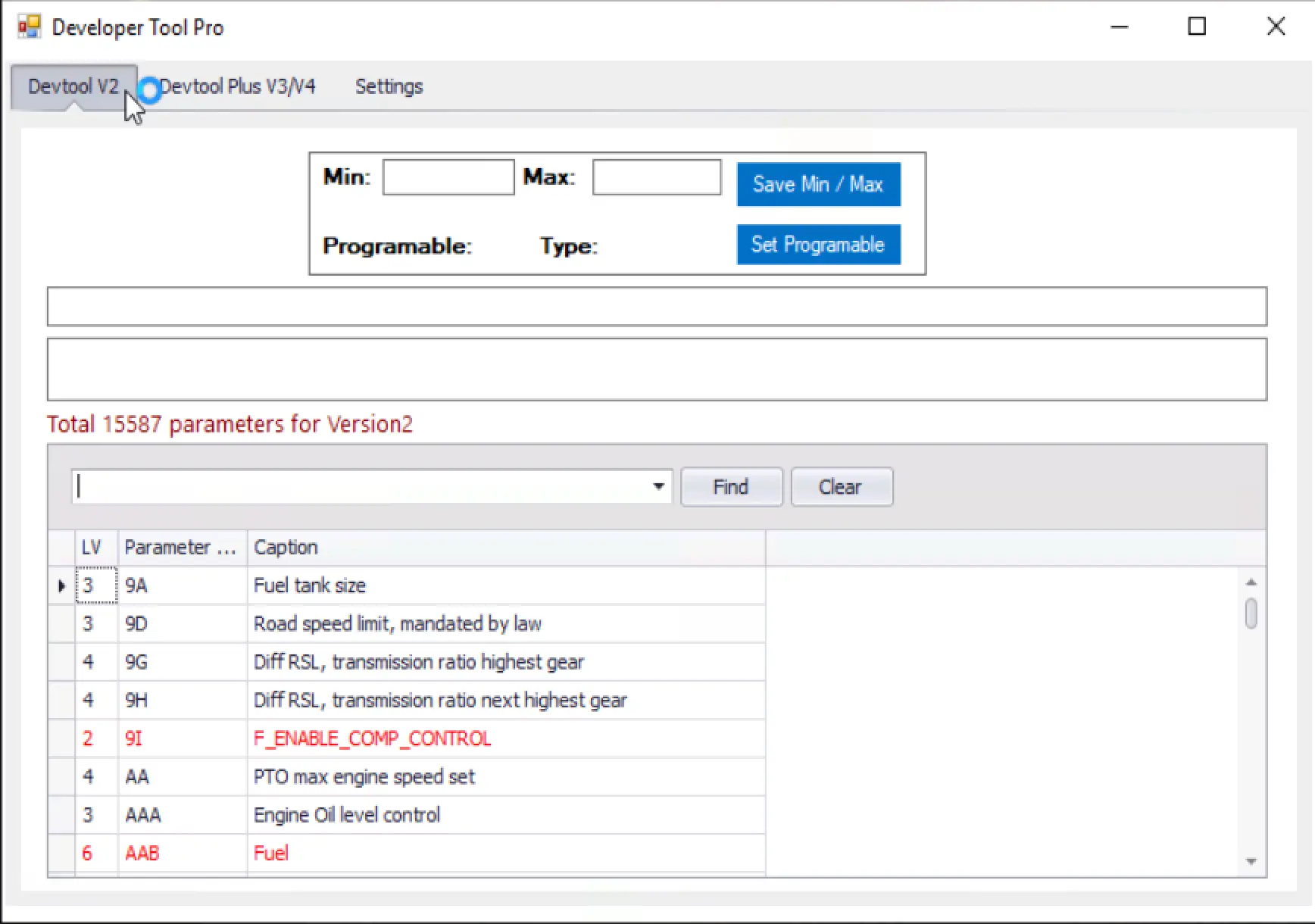Click the Clear button
This screenshot has width=1315, height=924.
coord(841,486)
